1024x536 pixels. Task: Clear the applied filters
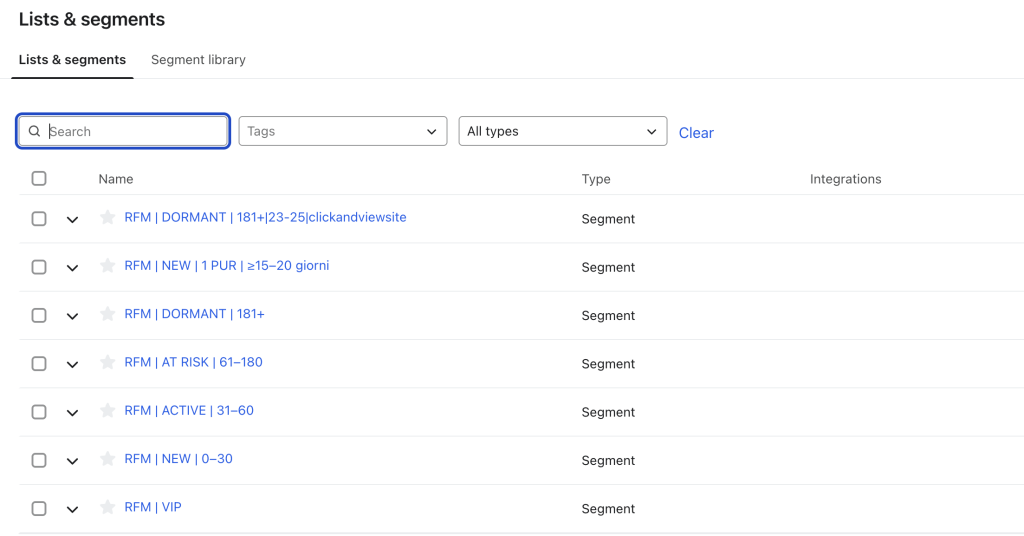click(x=696, y=133)
